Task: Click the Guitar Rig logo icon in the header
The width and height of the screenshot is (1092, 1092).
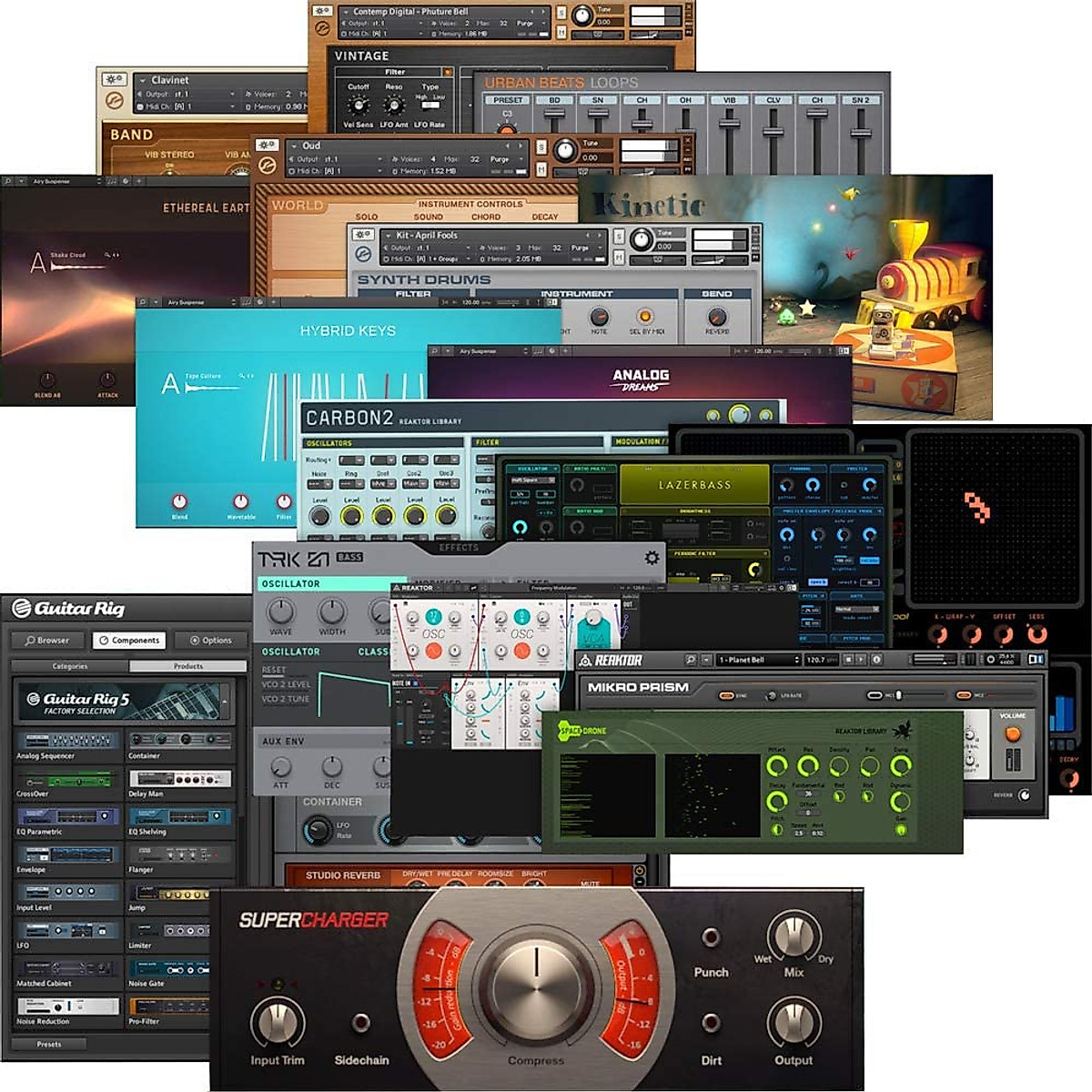Action: tap(21, 608)
